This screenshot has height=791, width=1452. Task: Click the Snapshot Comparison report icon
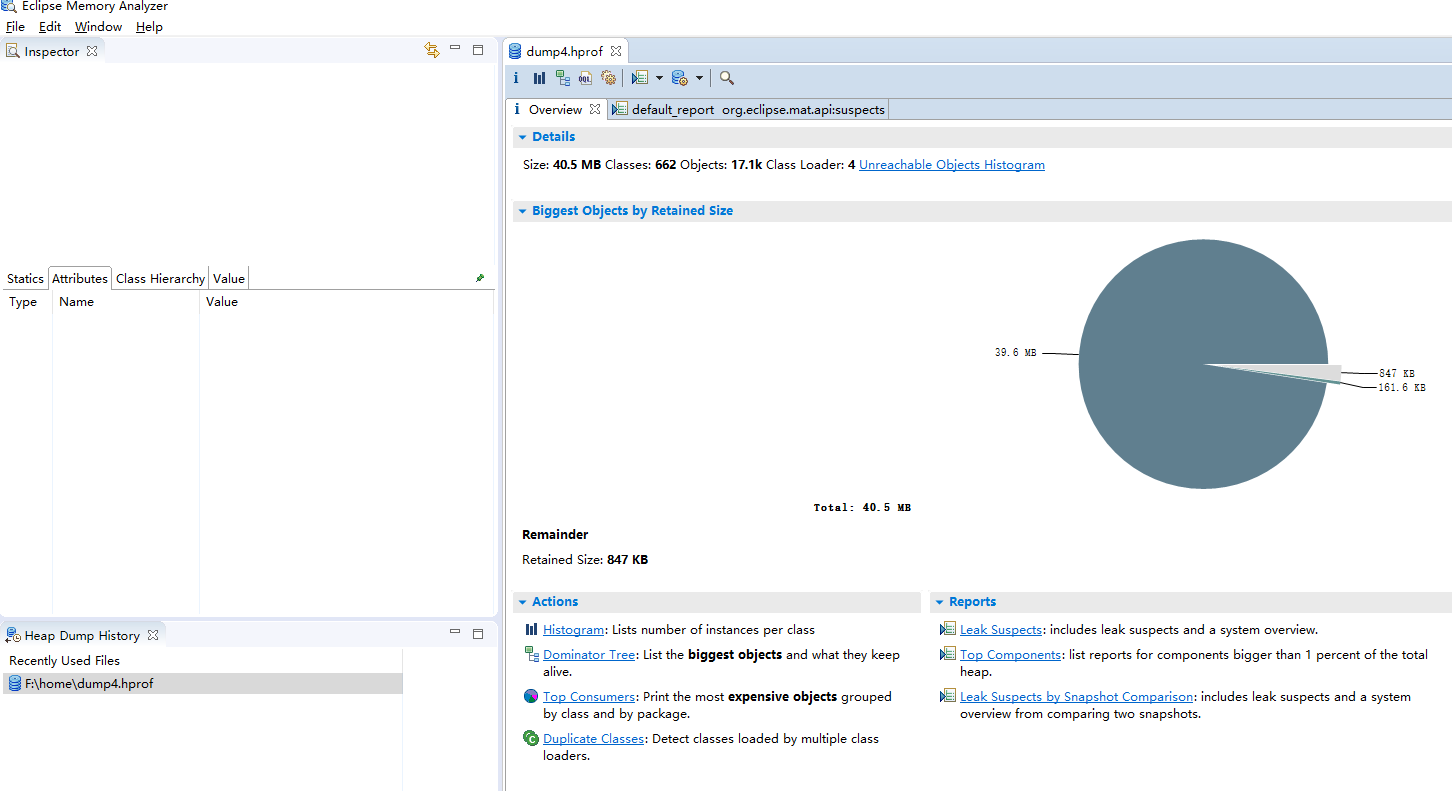pyautogui.click(x=948, y=696)
